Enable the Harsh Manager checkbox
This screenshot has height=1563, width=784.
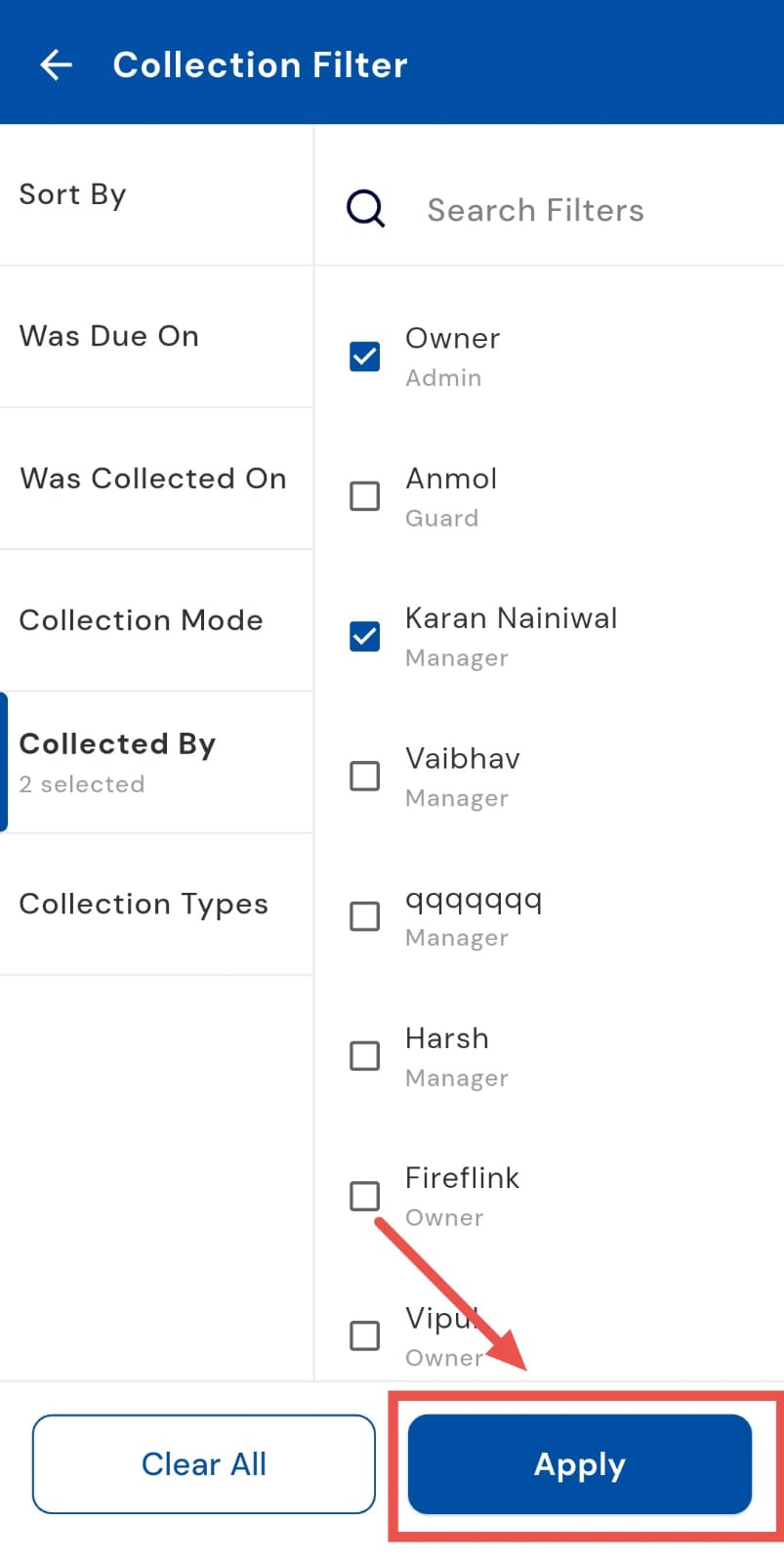(365, 1056)
